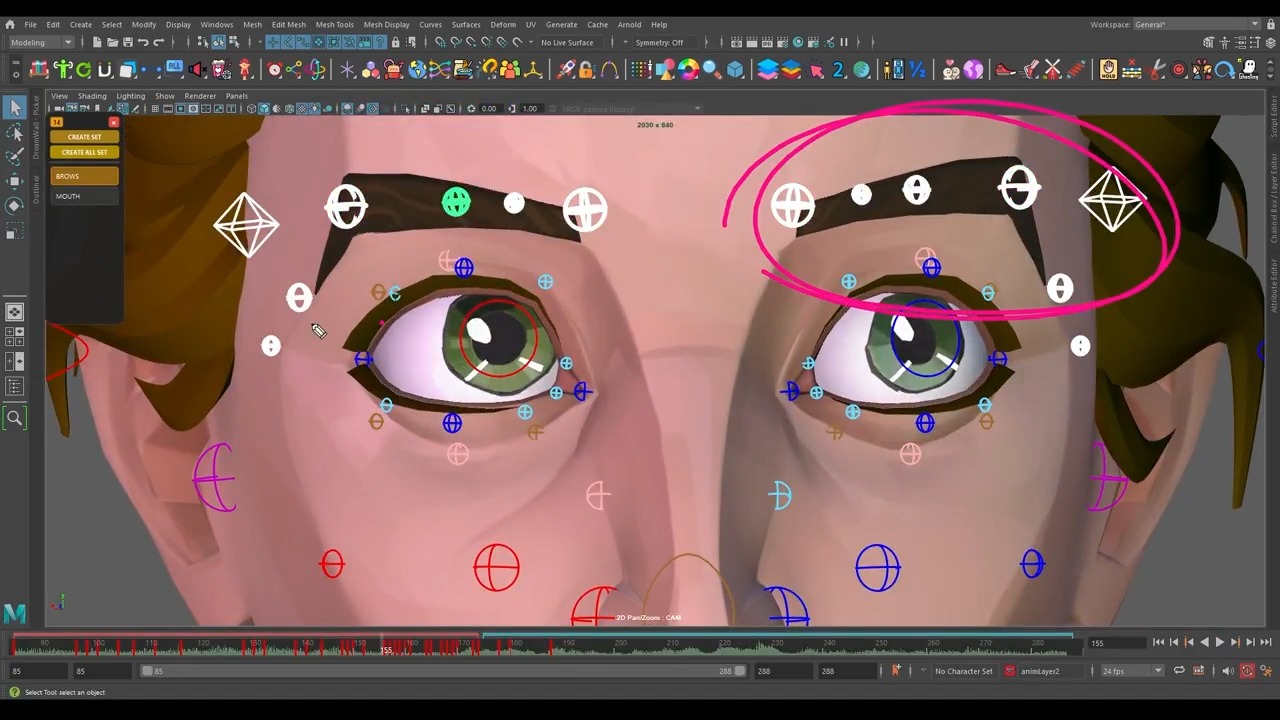The height and width of the screenshot is (720, 1280).
Task: Toggle audio mute speaker near fps
Action: [x=1228, y=671]
